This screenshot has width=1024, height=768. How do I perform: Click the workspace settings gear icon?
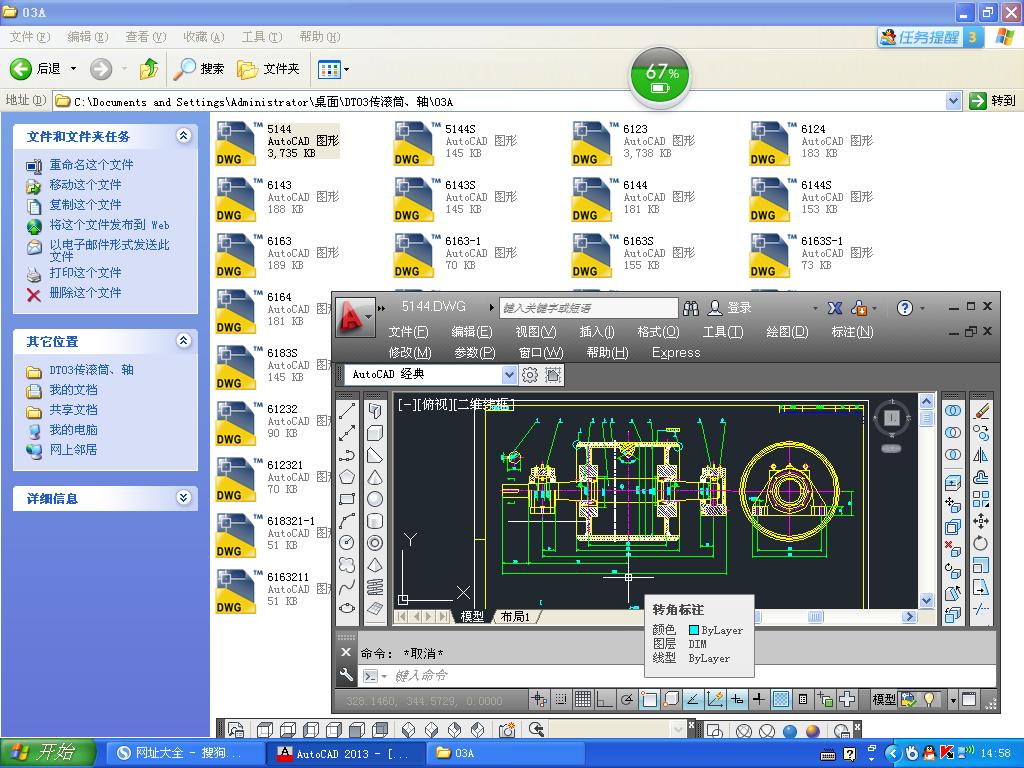pos(530,374)
